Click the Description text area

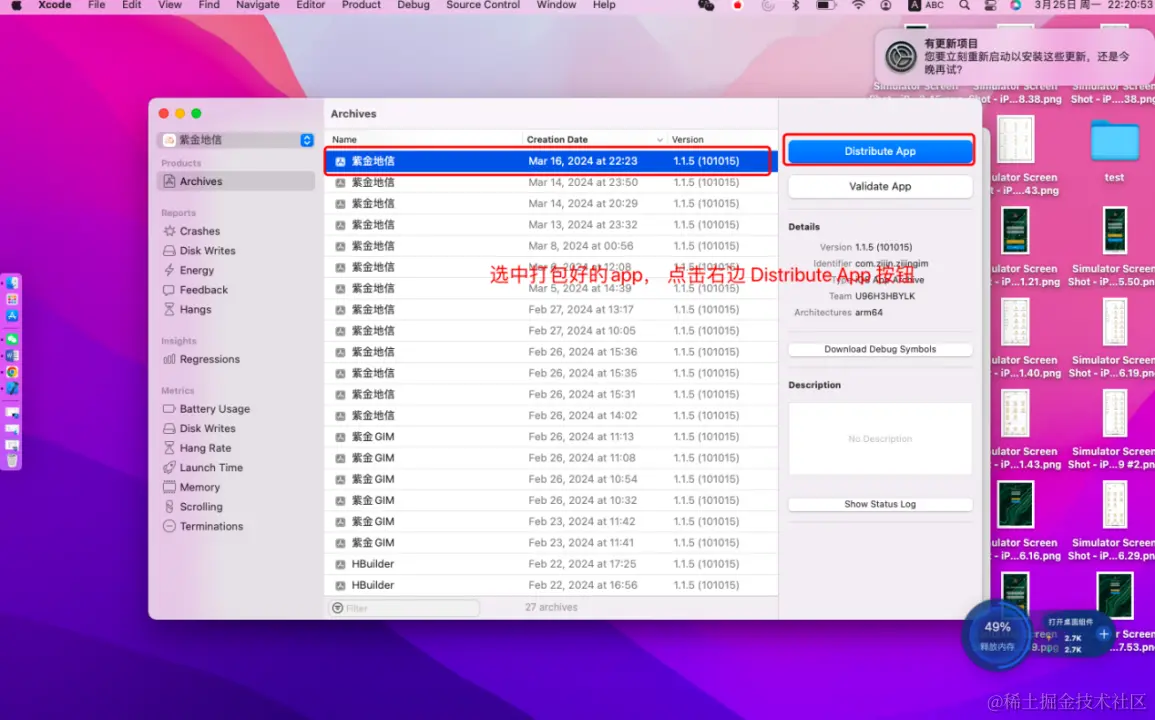point(880,438)
